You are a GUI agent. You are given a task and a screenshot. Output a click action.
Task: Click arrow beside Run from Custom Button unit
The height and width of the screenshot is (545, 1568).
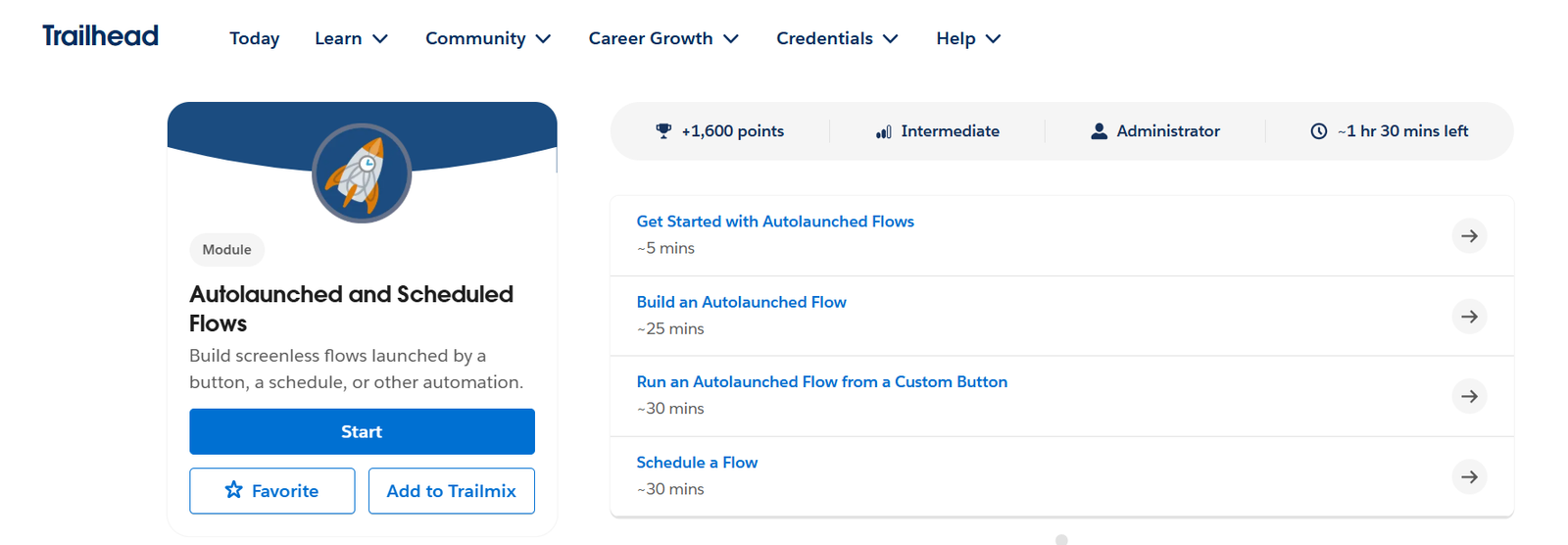coord(1469,396)
